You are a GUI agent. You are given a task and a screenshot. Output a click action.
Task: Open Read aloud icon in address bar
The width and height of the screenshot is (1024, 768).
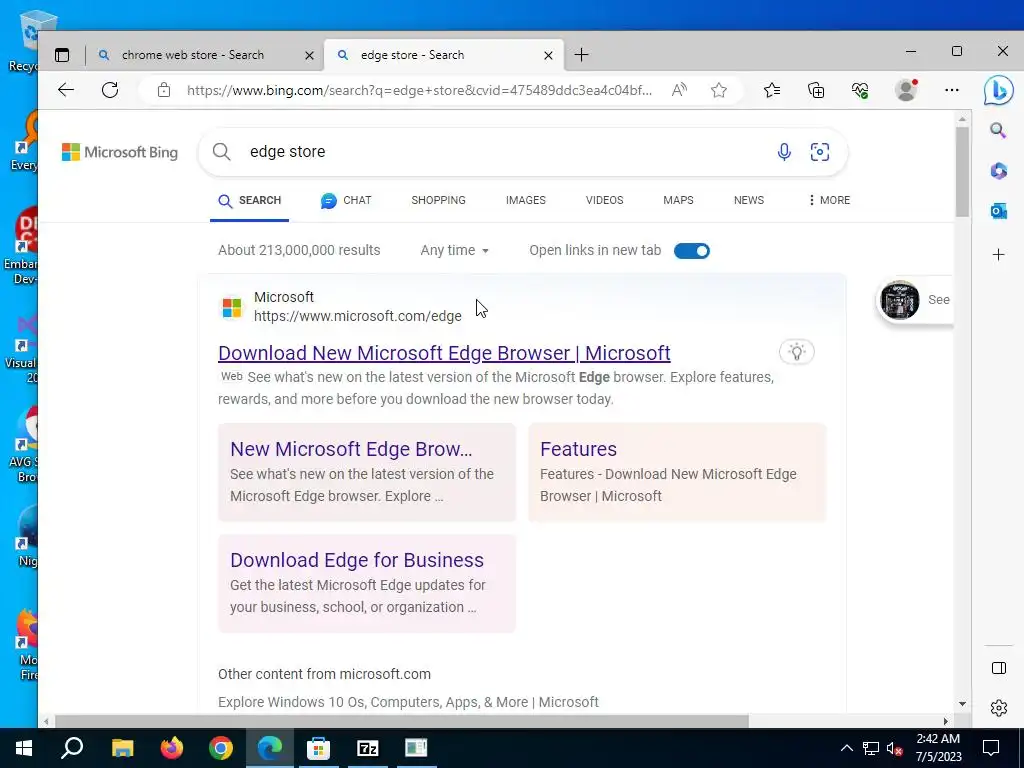[x=679, y=90]
